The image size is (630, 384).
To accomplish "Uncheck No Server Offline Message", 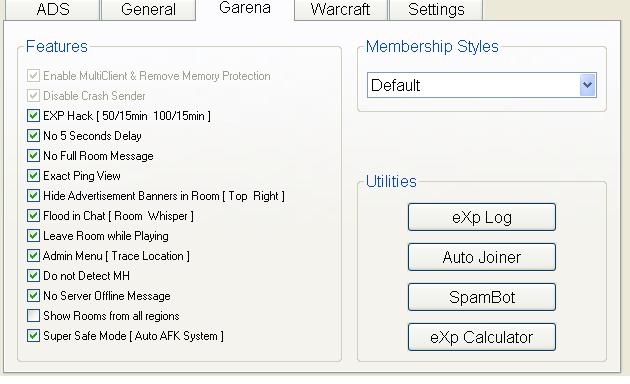I will (33, 296).
